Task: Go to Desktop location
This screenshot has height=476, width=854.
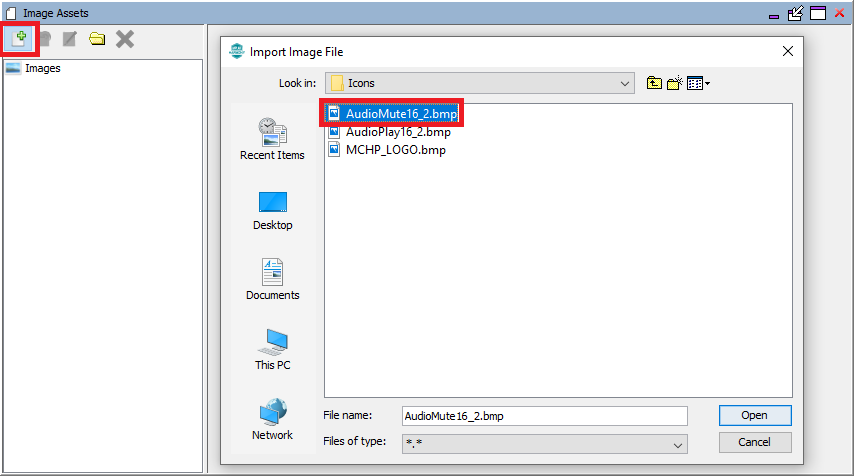Action: tap(272, 210)
